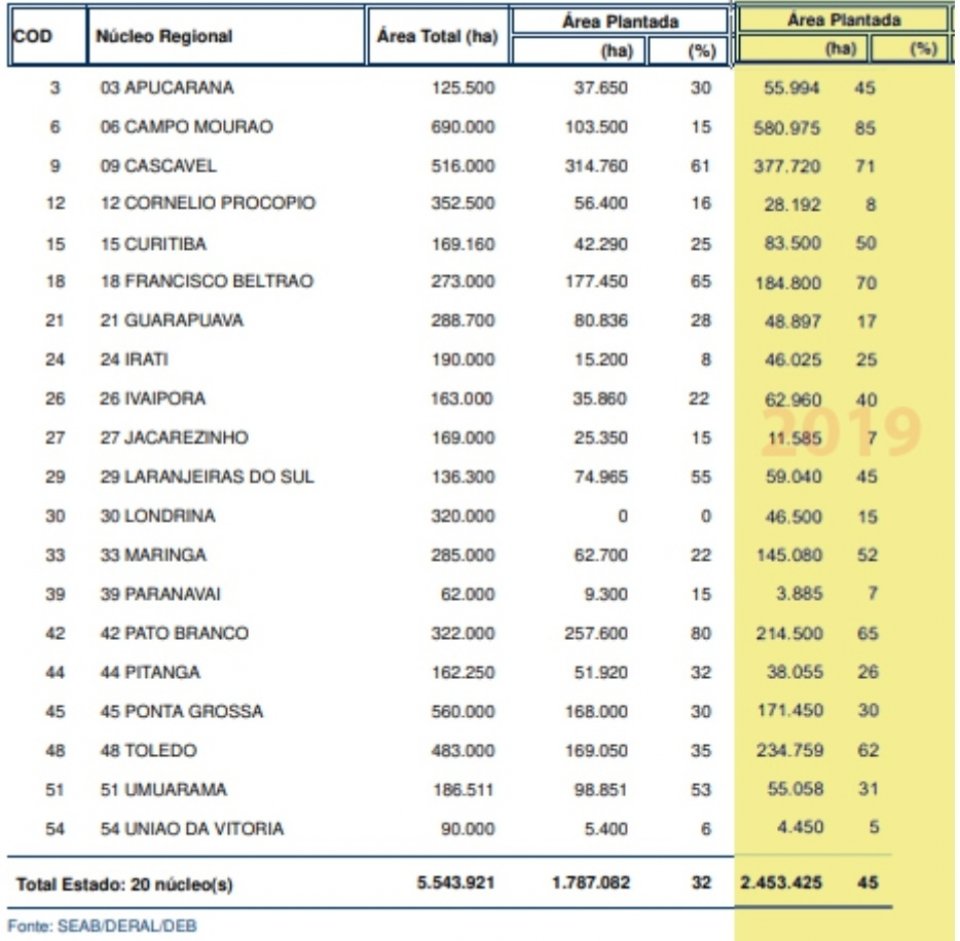
Task: Select the state planted total 1.787.082
Action: click(x=591, y=883)
